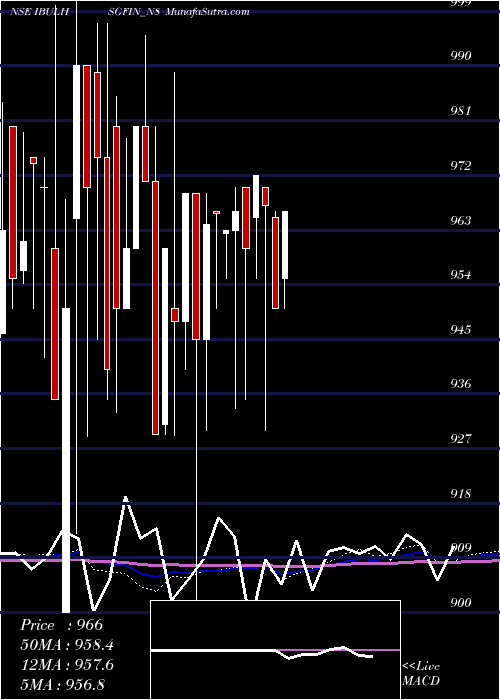Screen dimensions: 500x700
Task: Click the <<Live MACD label
Action: point(421,673)
